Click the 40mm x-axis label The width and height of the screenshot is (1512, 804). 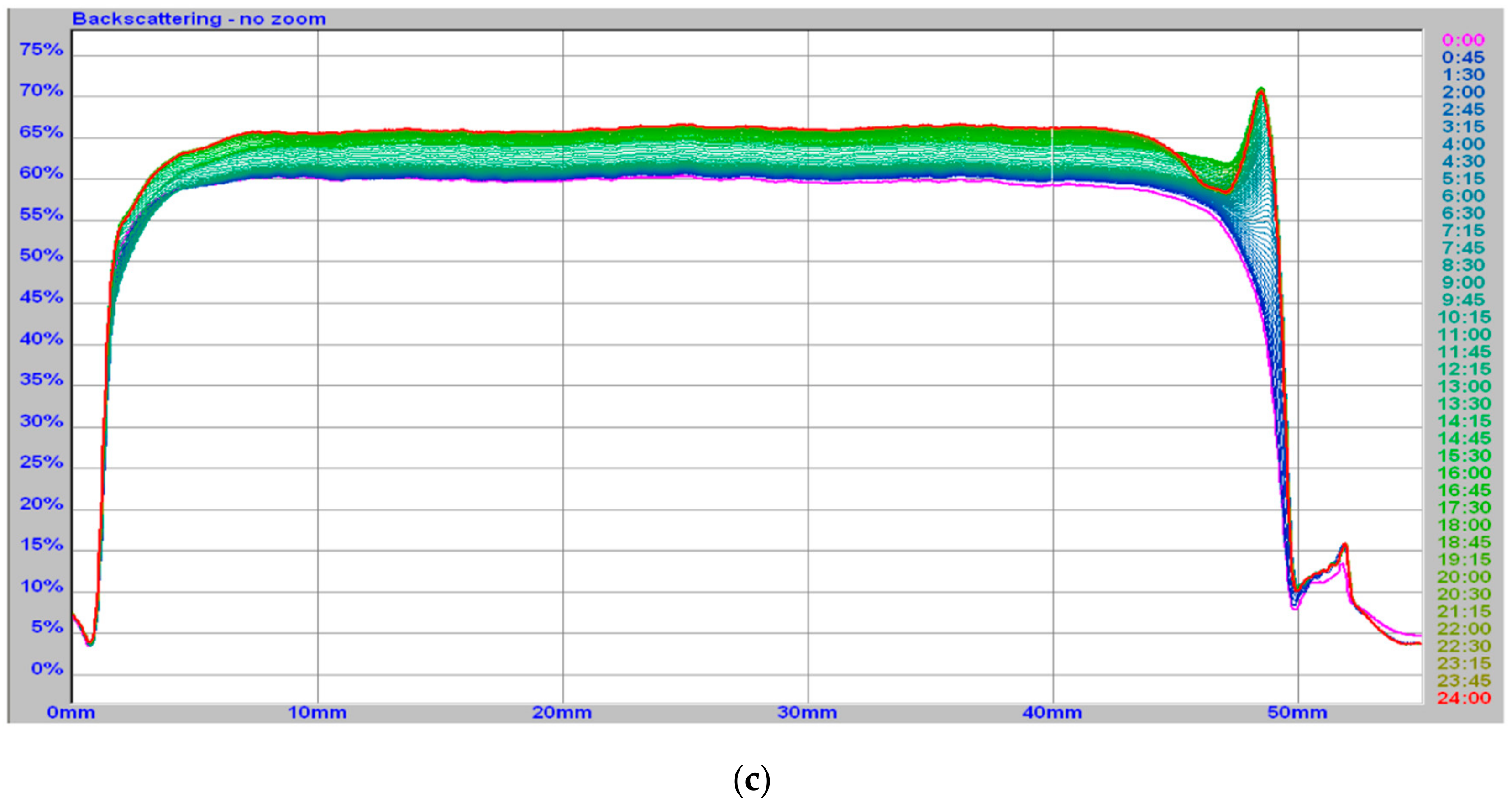point(1052,713)
